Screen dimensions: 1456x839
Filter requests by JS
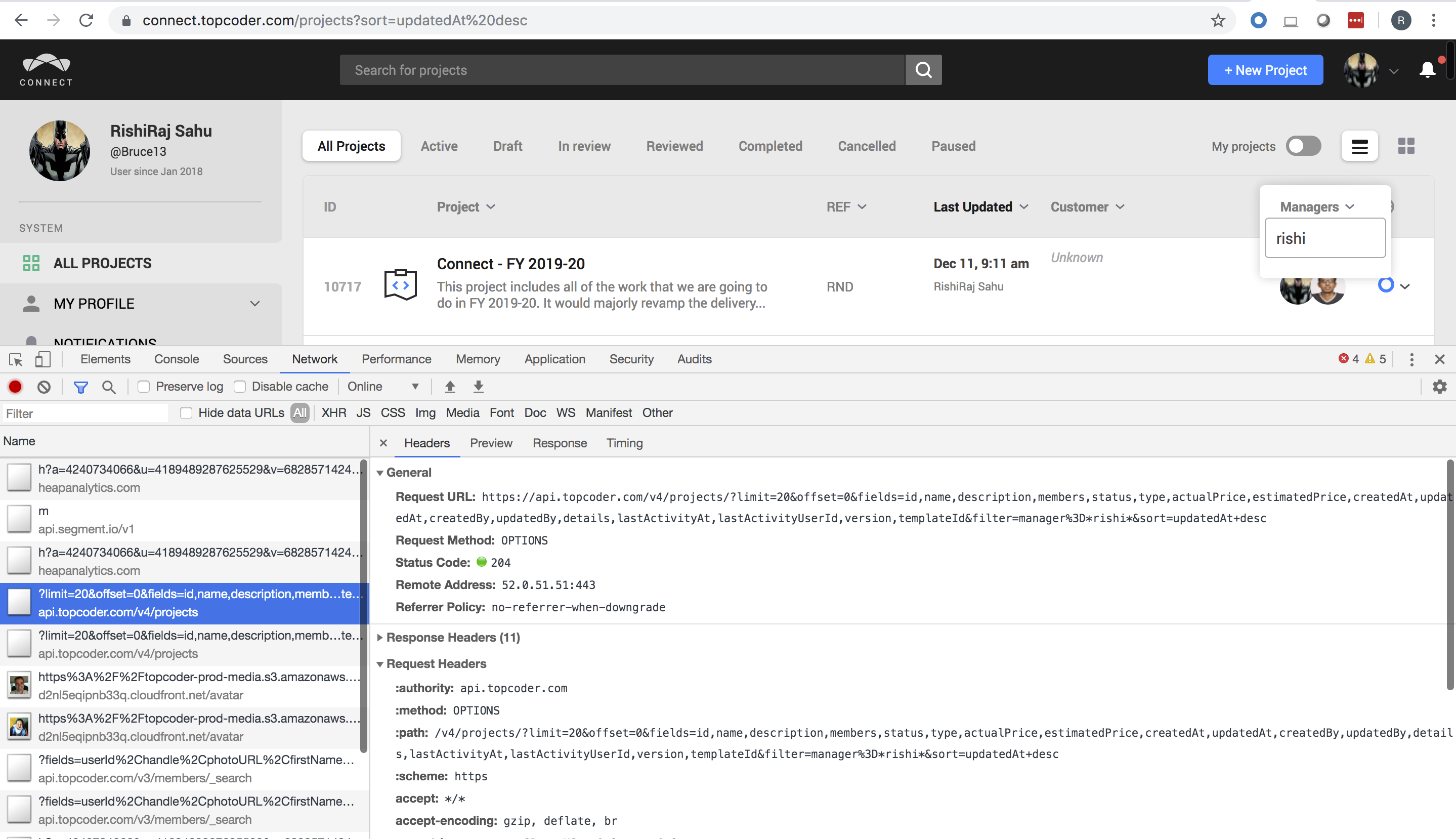point(363,413)
